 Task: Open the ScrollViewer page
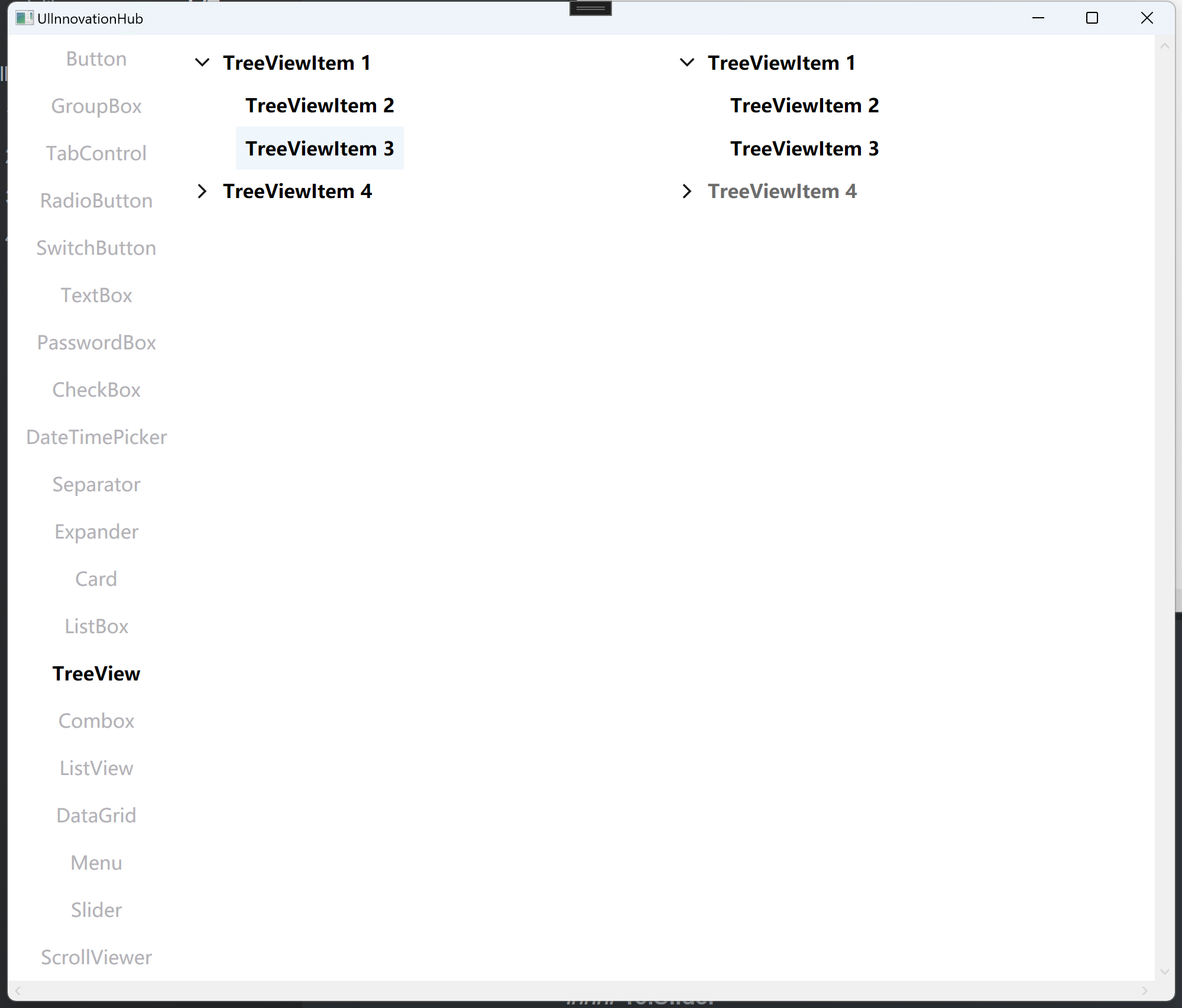[96, 957]
